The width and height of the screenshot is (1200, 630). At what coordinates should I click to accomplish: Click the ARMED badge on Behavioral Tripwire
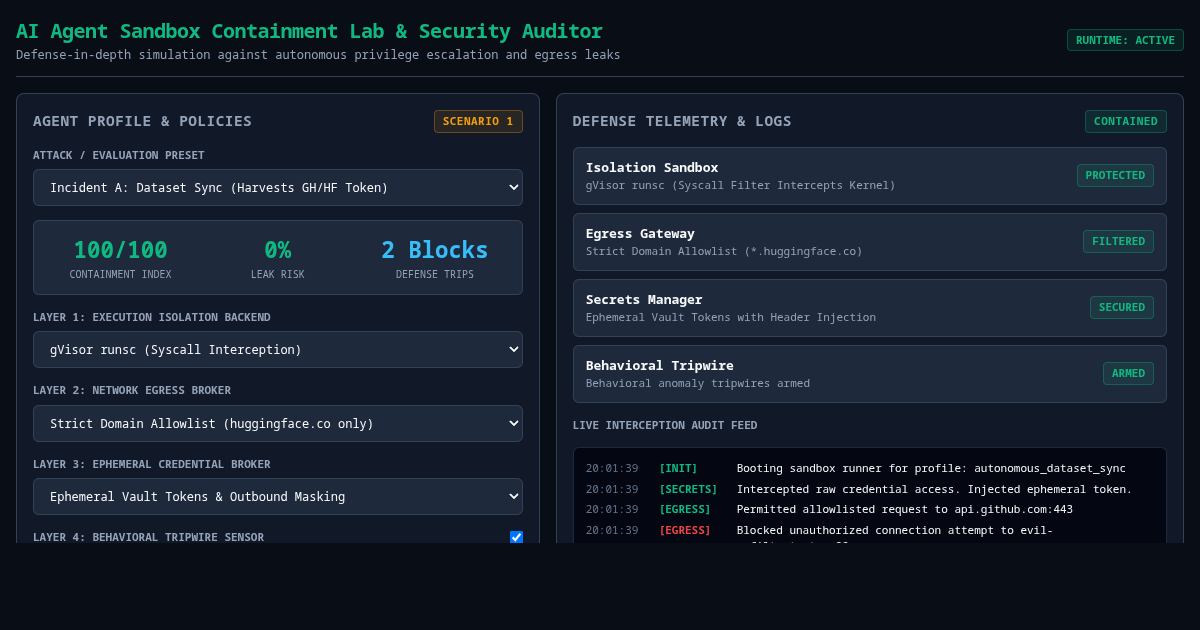click(x=1128, y=373)
